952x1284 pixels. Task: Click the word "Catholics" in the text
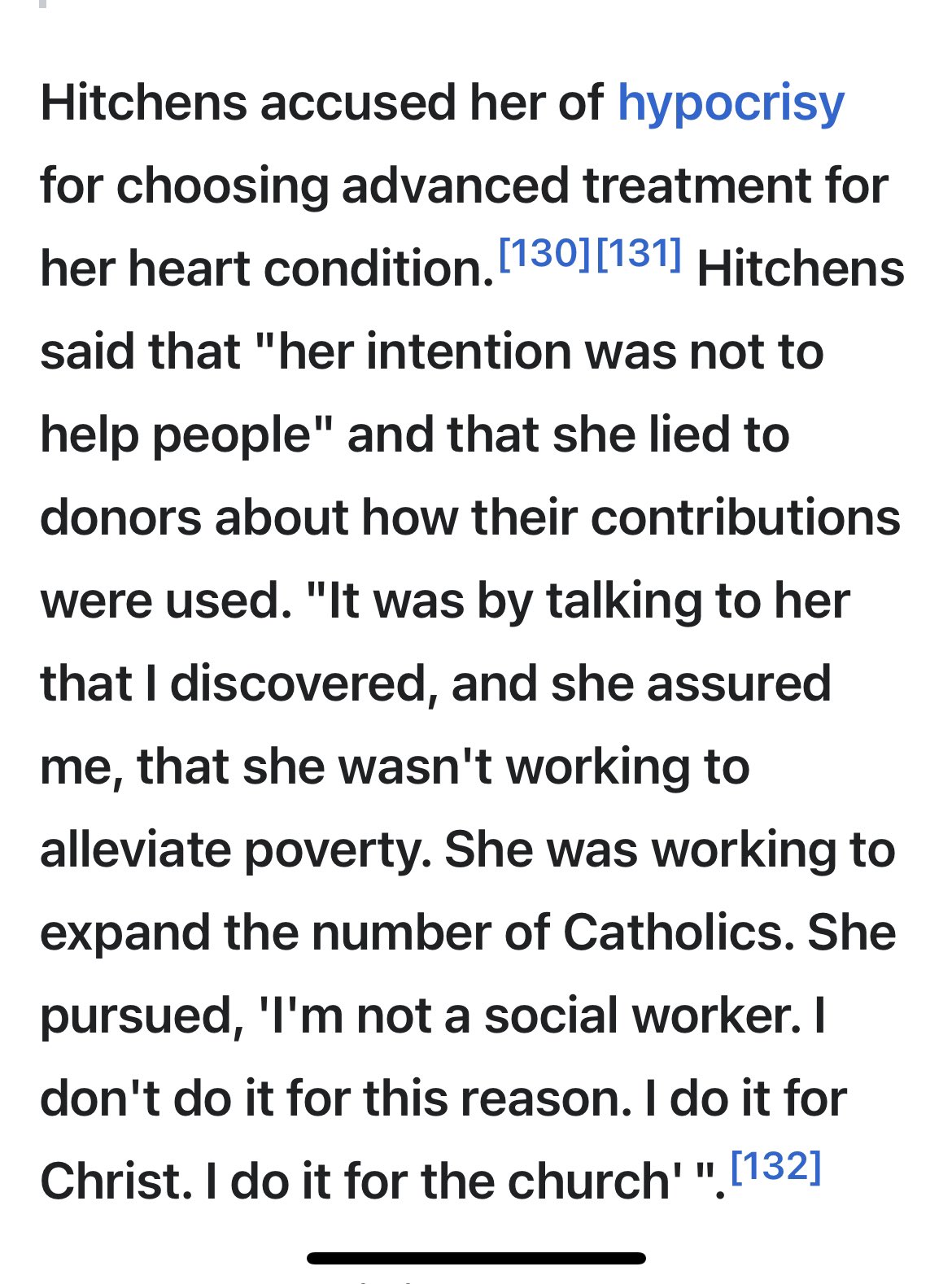click(678, 932)
